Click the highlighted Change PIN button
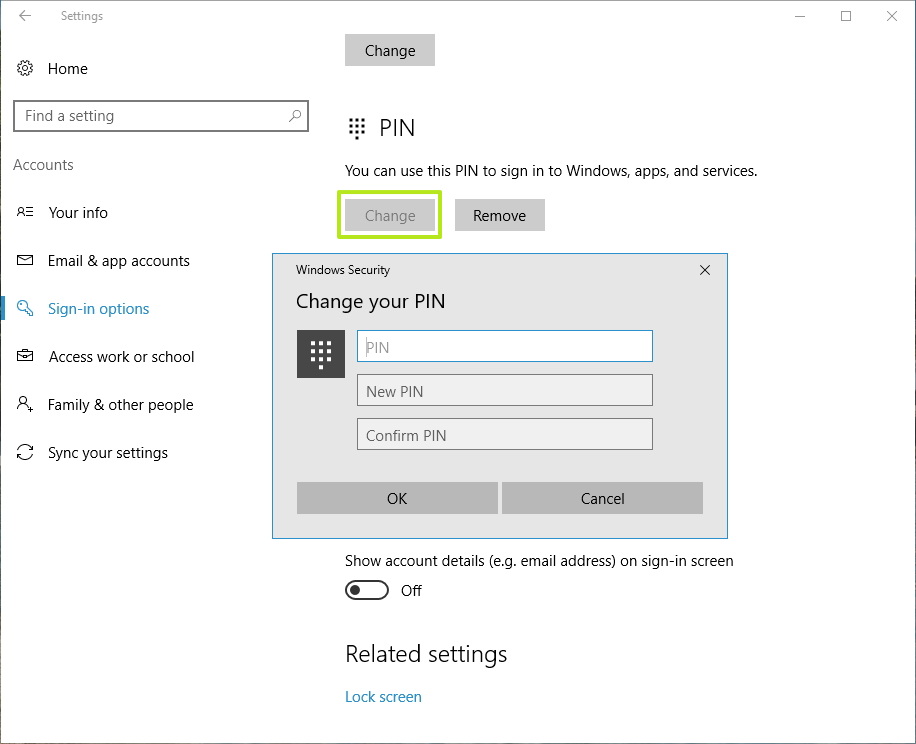Screen dimensions: 916x744 point(390,215)
